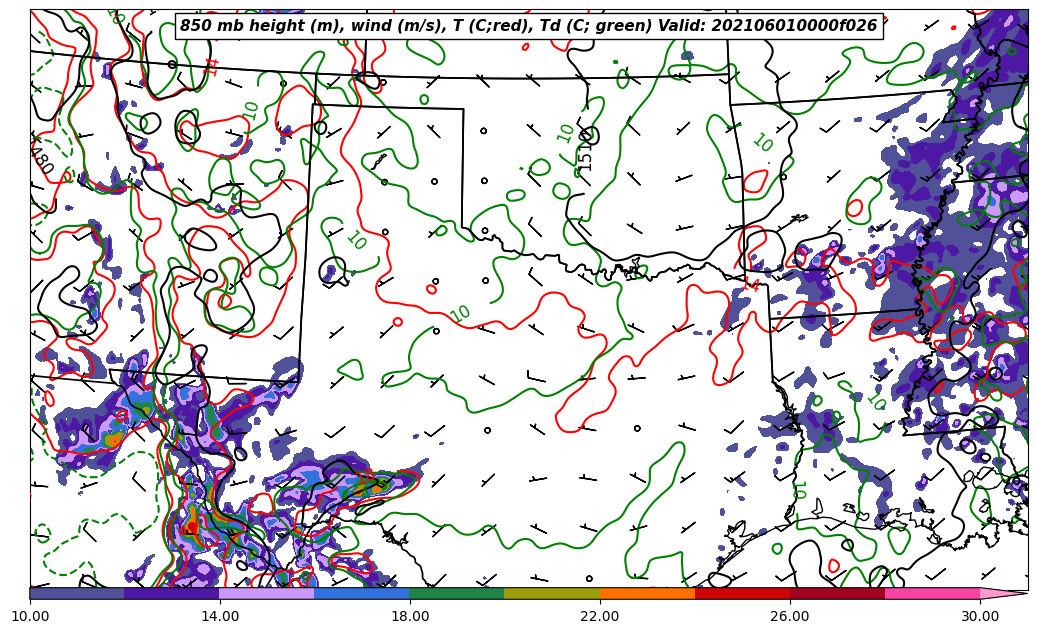
Task: Click the 18.00 colorbar tick label
Action: point(410,616)
